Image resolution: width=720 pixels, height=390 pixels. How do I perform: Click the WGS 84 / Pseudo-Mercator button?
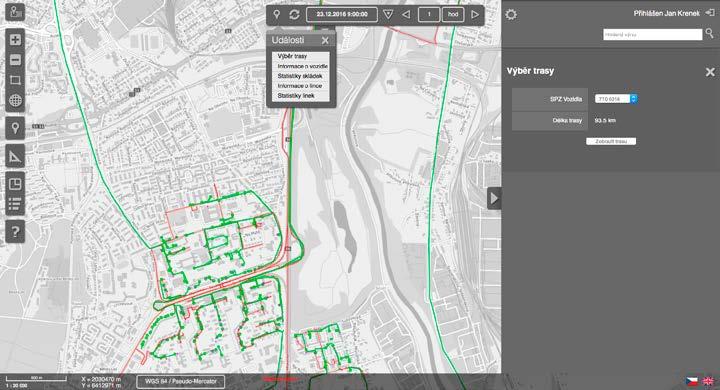[180, 381]
